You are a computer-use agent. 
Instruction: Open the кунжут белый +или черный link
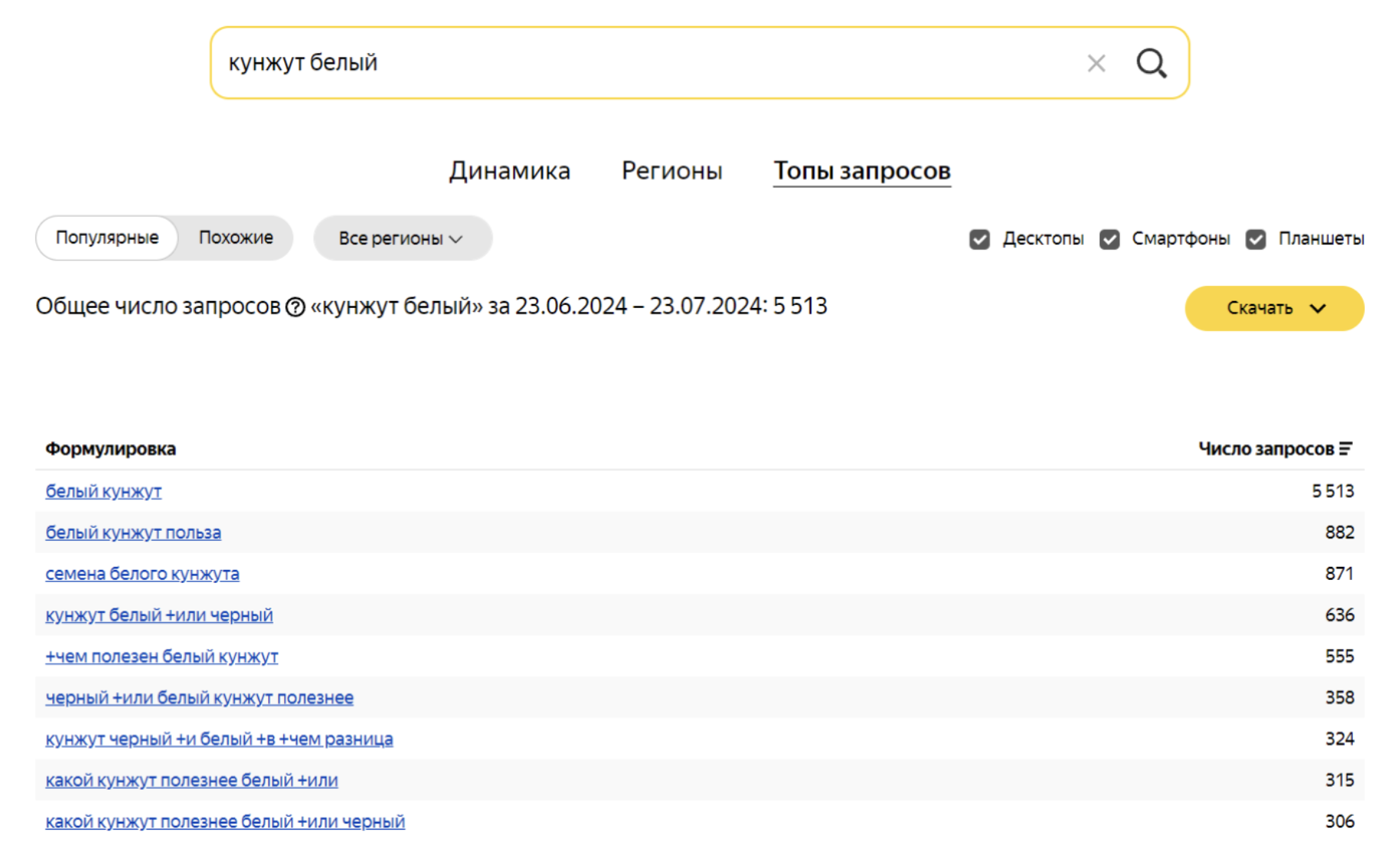click(159, 615)
